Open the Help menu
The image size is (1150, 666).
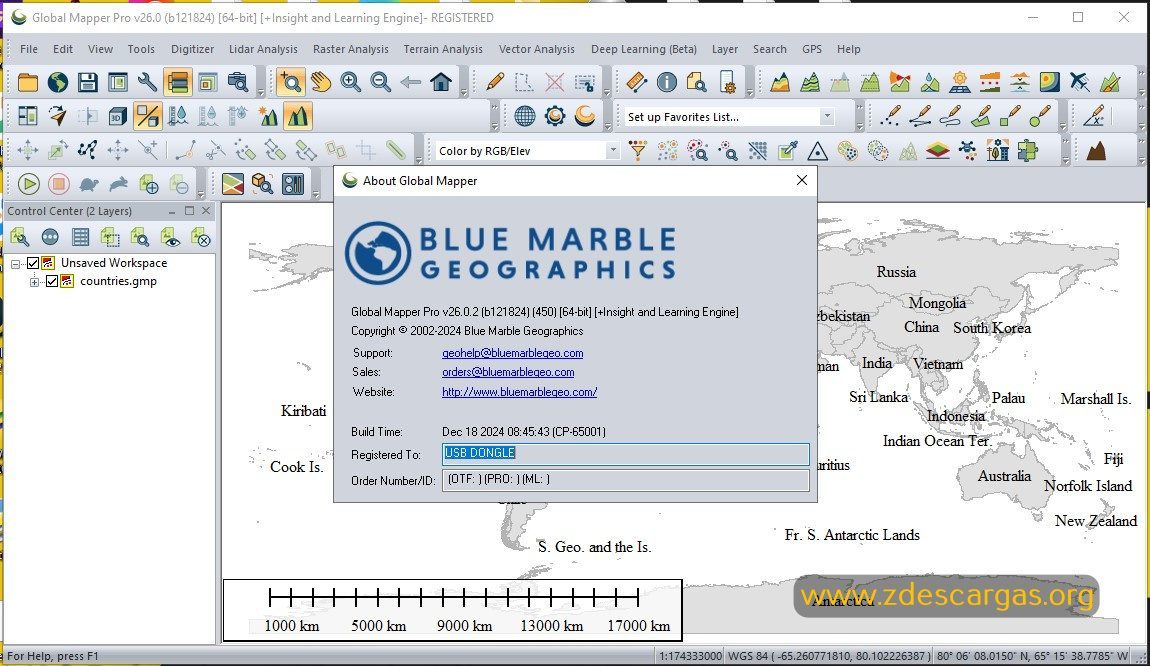pyautogui.click(x=849, y=49)
